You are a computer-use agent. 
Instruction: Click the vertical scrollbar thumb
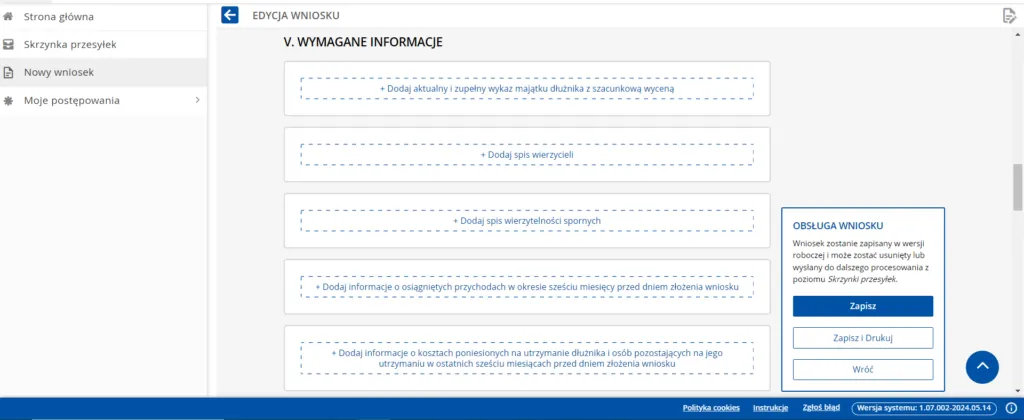[1017, 187]
